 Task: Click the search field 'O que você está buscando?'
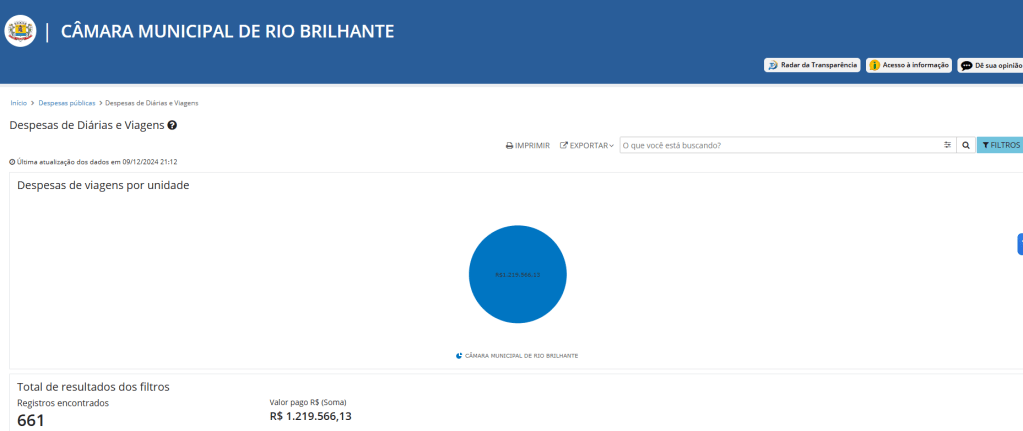tap(780, 145)
